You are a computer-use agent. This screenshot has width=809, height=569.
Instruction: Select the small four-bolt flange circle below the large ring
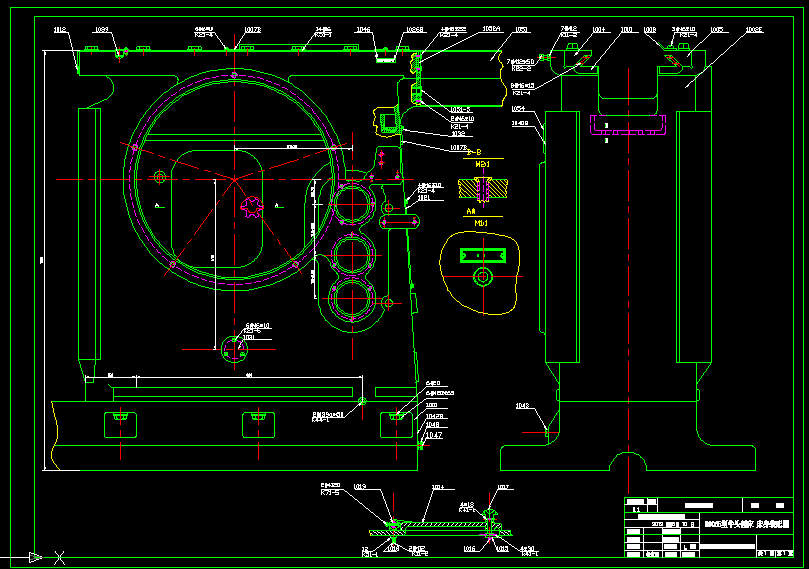pos(235,349)
